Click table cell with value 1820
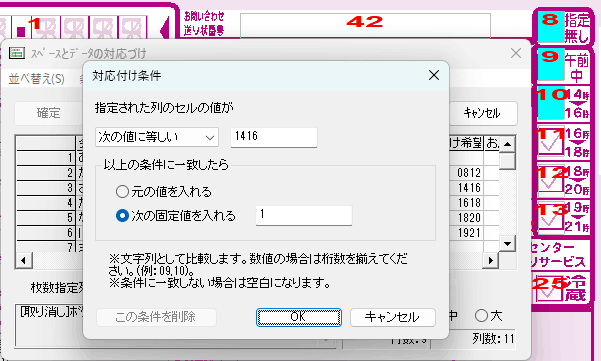This screenshot has height=361, width=601. click(x=466, y=218)
